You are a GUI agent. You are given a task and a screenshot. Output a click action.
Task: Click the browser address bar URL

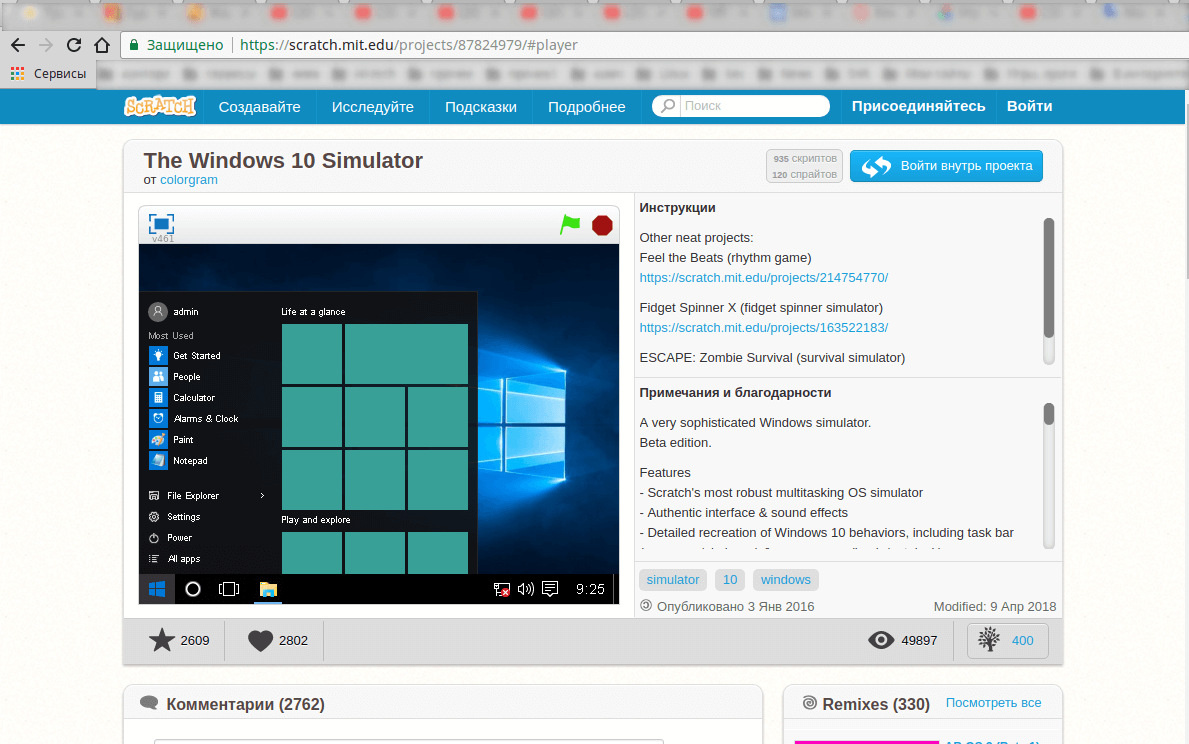409,45
